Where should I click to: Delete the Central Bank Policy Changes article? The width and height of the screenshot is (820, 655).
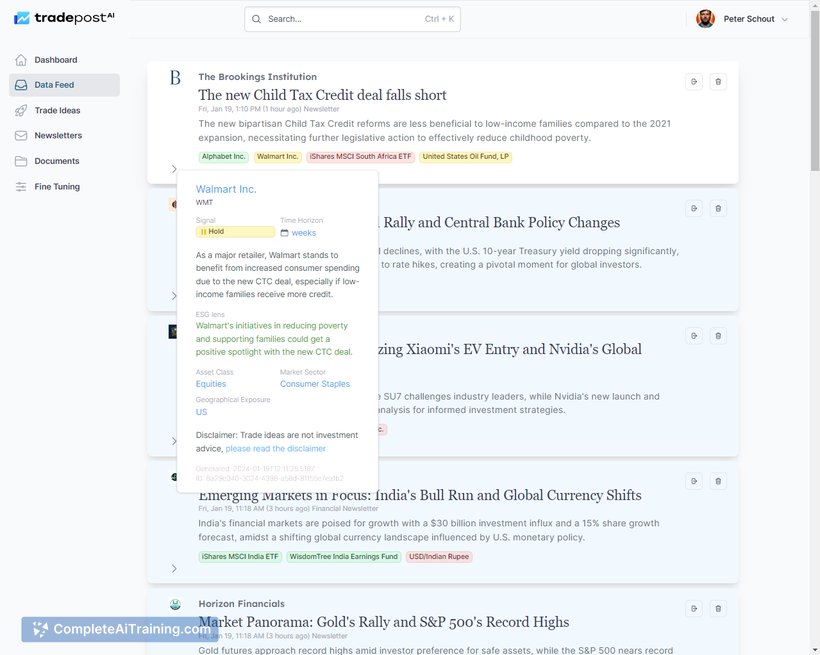718,209
